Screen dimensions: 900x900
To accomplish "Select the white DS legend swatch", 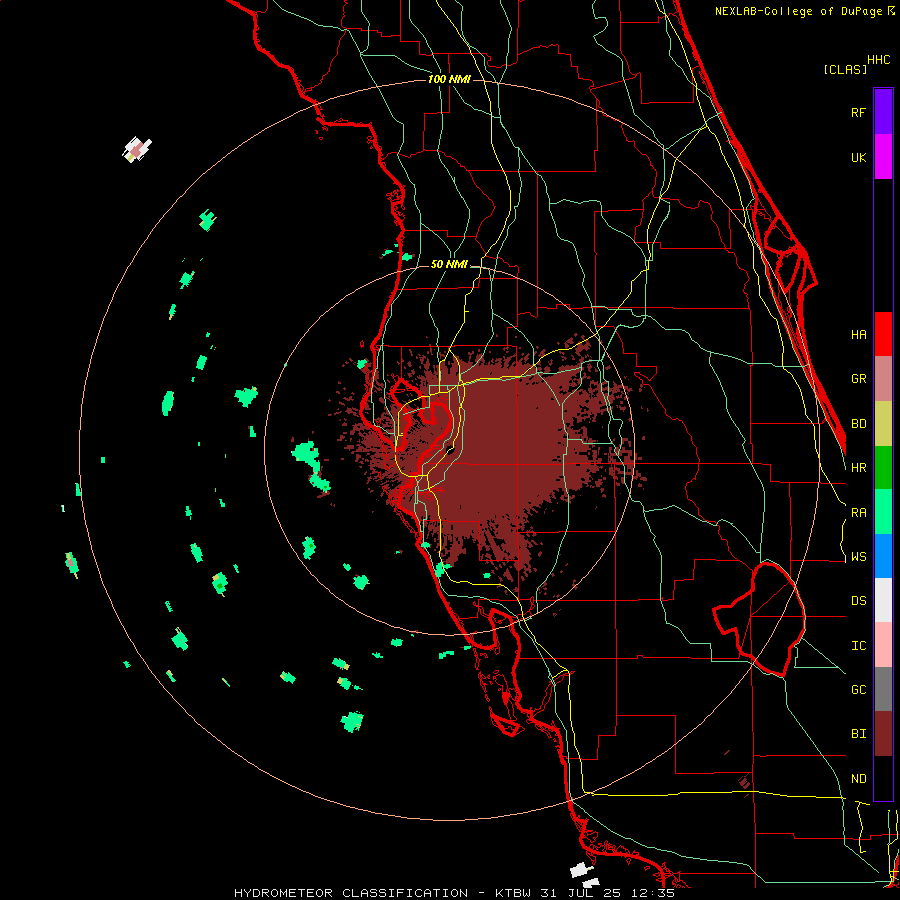I will coord(883,600).
